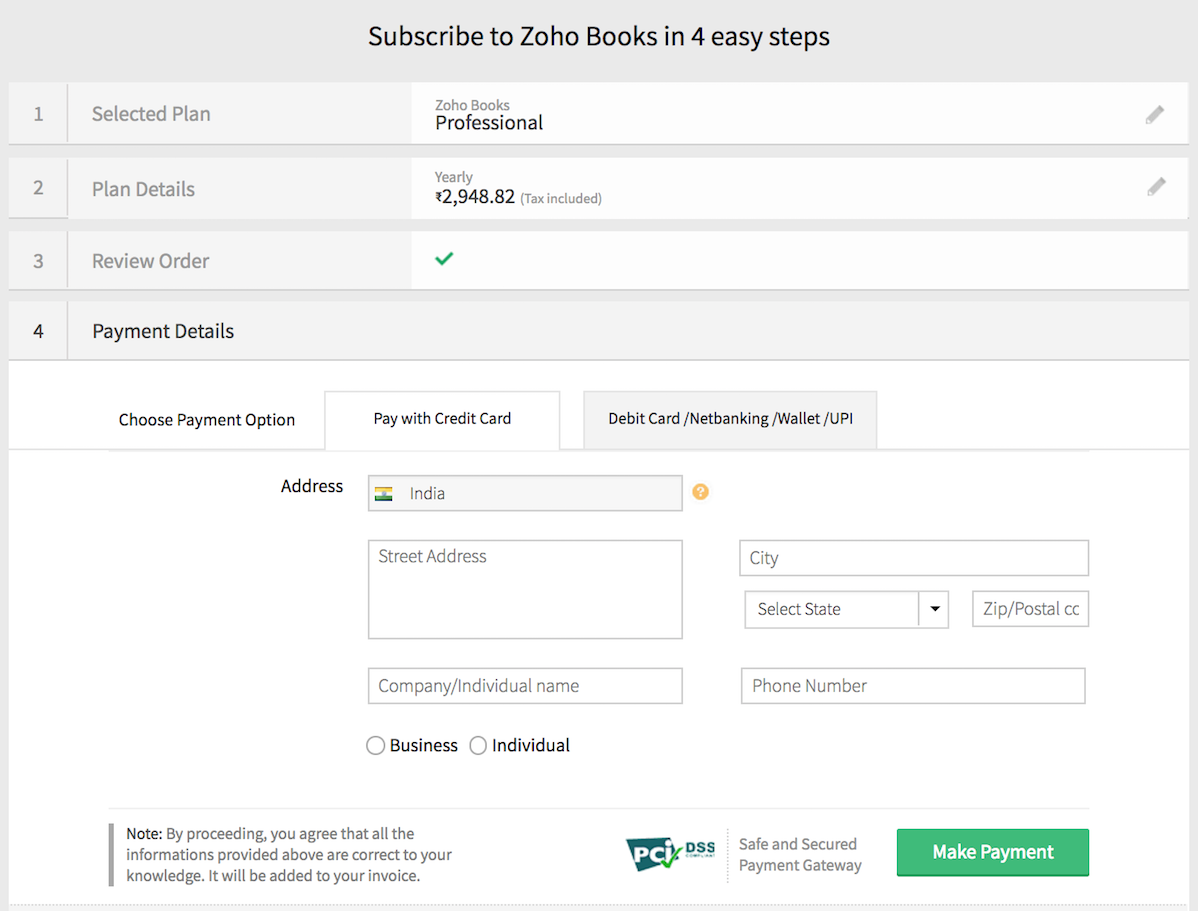
Task: Click the Make Payment button
Action: tap(992, 852)
